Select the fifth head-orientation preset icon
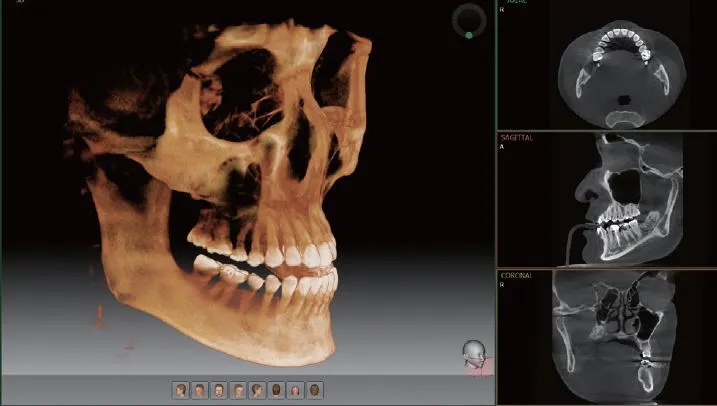 click(257, 390)
